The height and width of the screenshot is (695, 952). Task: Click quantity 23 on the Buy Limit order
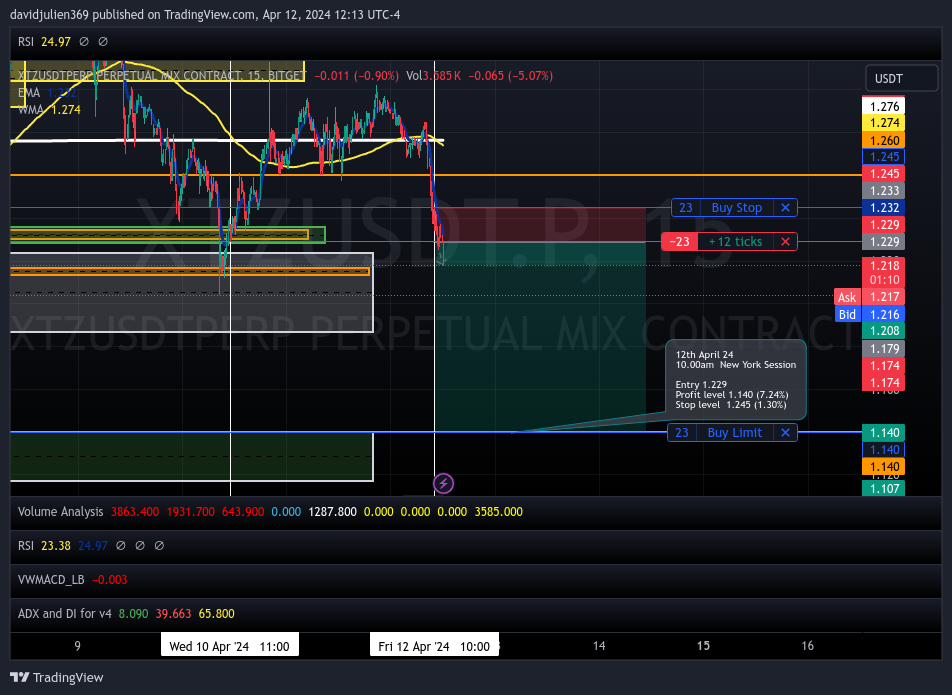[682, 433]
